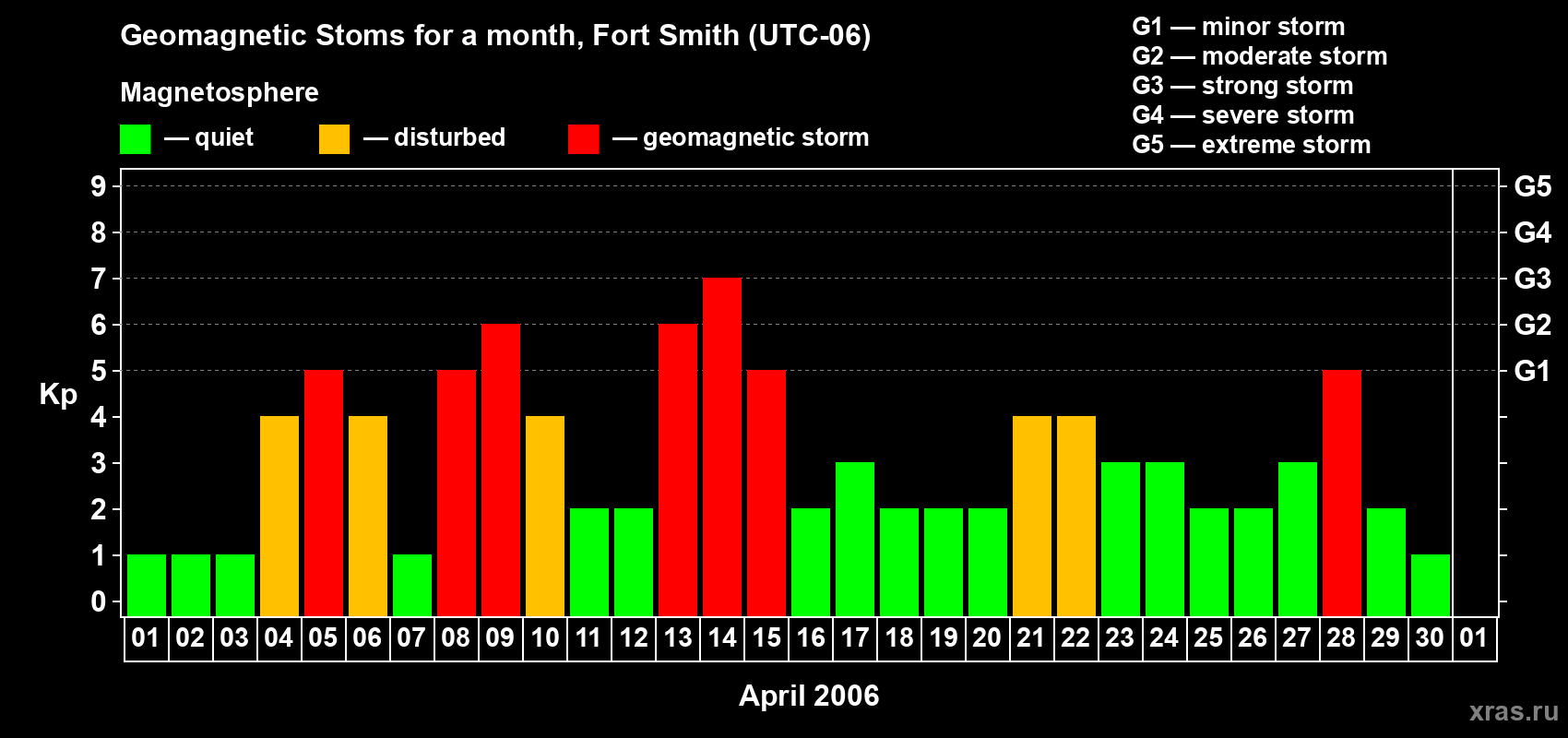Image resolution: width=1568 pixels, height=738 pixels.
Task: Click the orange disturbed legend swatch
Action: pyautogui.click(x=334, y=139)
